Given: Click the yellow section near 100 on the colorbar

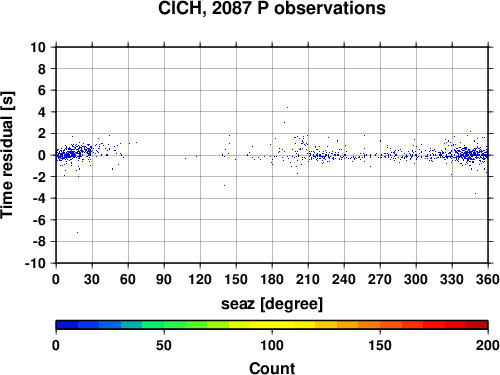Looking at the screenshot, I should pyautogui.click(x=272, y=325).
